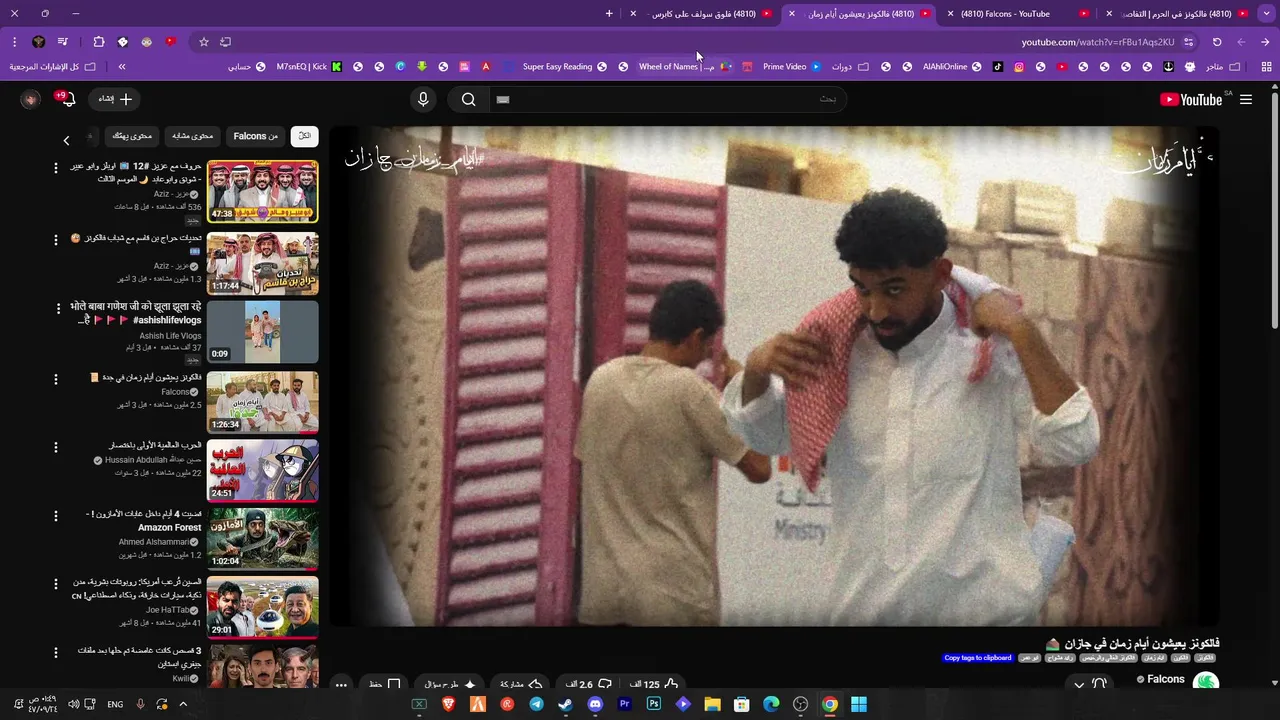Open Telegram from the taskbar
Viewport: 1280px width, 720px height.
tap(536, 704)
